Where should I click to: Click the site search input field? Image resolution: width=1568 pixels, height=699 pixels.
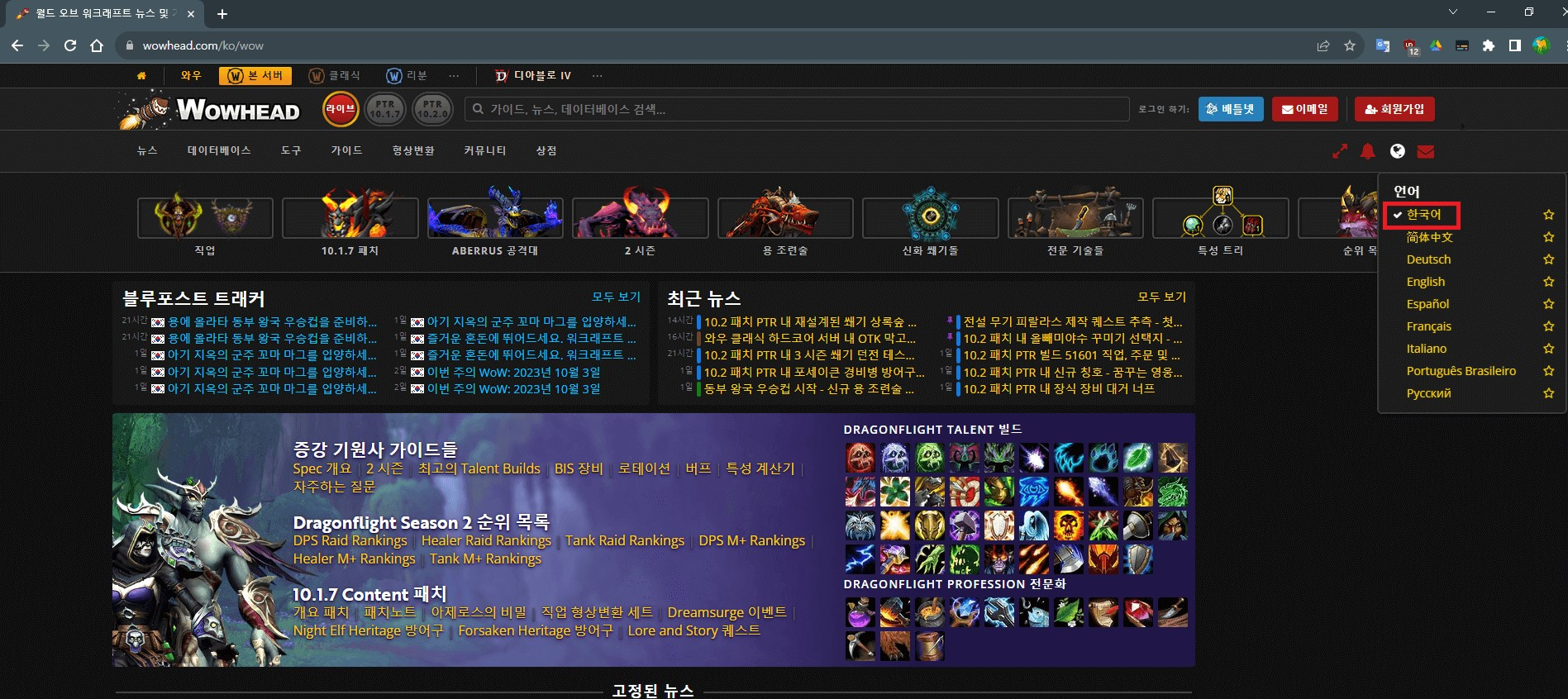(x=797, y=109)
